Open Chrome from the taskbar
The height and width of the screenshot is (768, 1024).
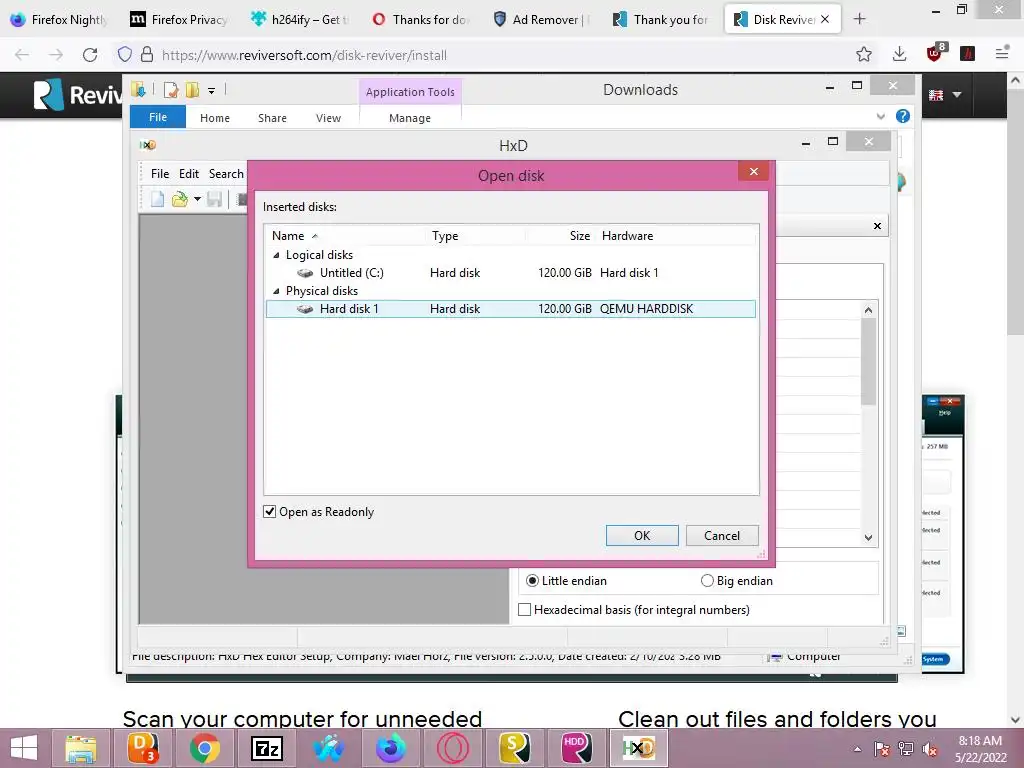point(204,748)
